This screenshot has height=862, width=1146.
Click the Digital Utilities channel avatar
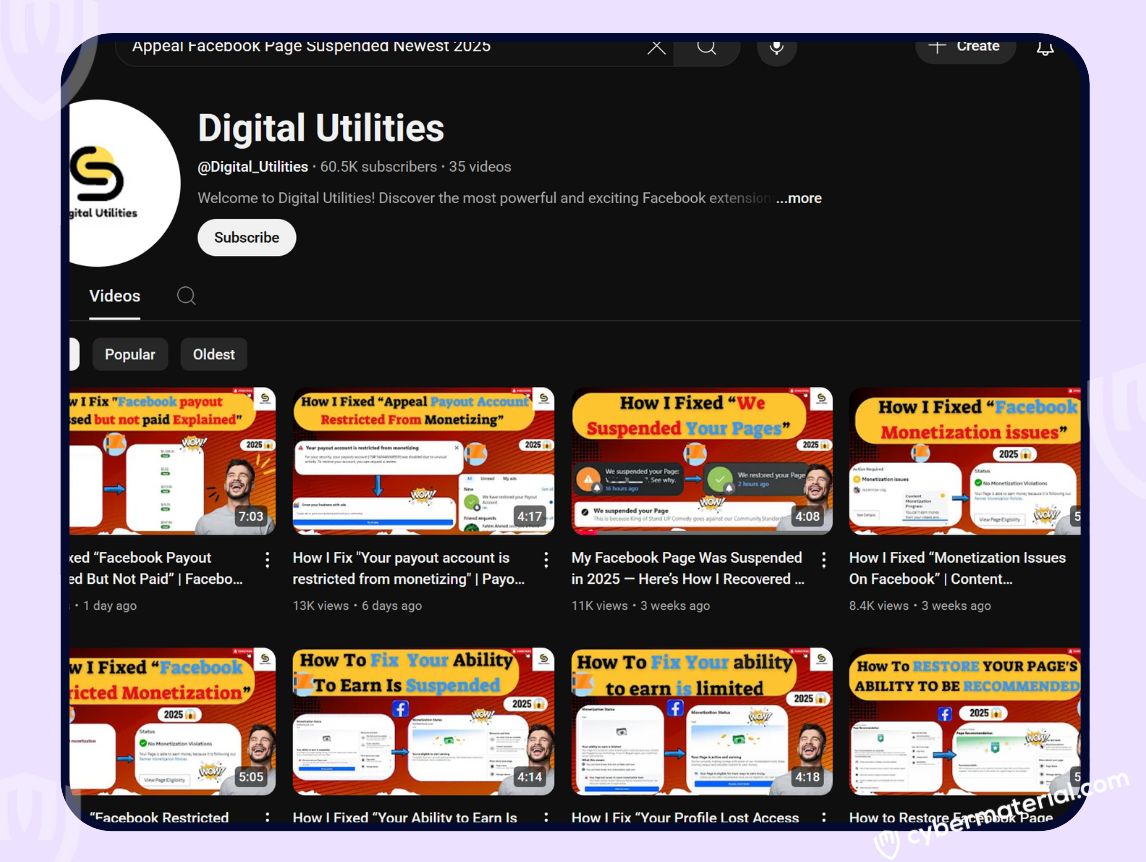coord(124,183)
